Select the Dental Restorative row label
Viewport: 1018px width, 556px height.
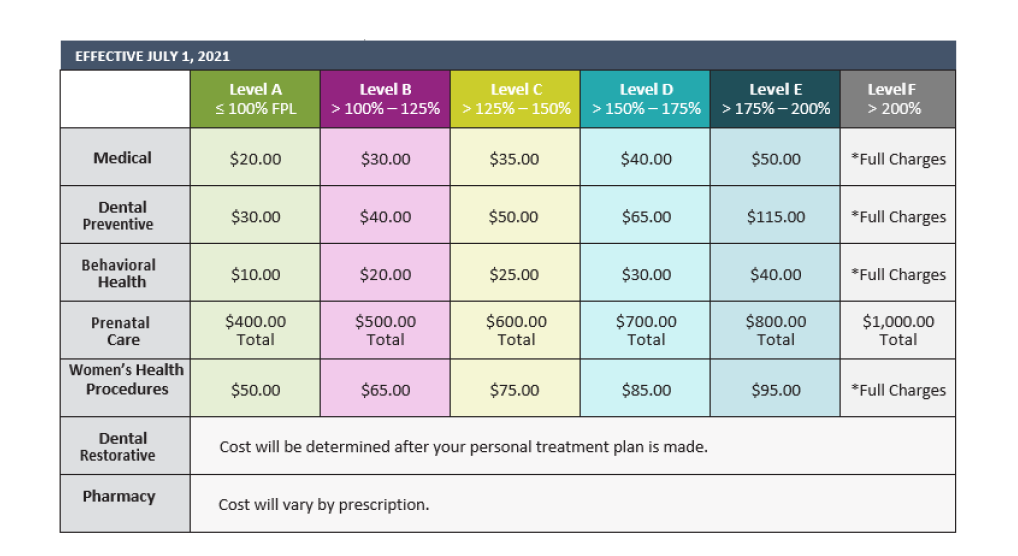pos(125,446)
